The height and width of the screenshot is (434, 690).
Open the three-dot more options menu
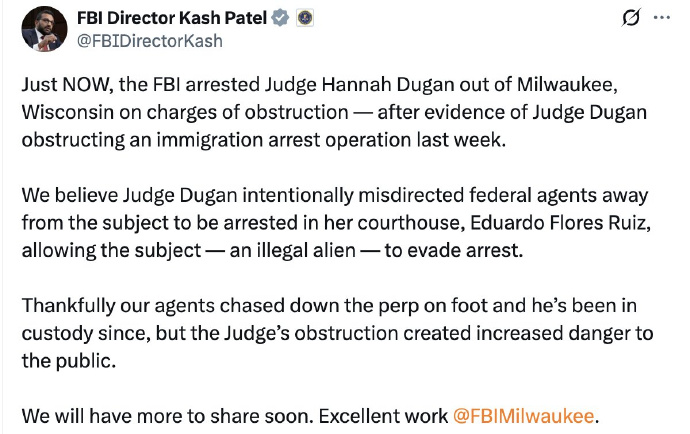click(661, 18)
